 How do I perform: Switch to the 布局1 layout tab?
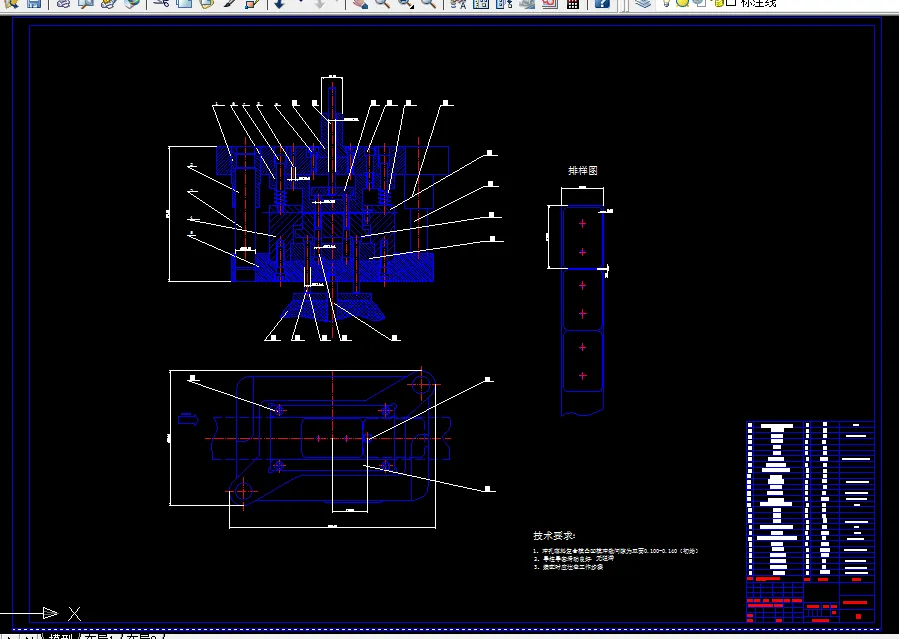click(x=100, y=636)
